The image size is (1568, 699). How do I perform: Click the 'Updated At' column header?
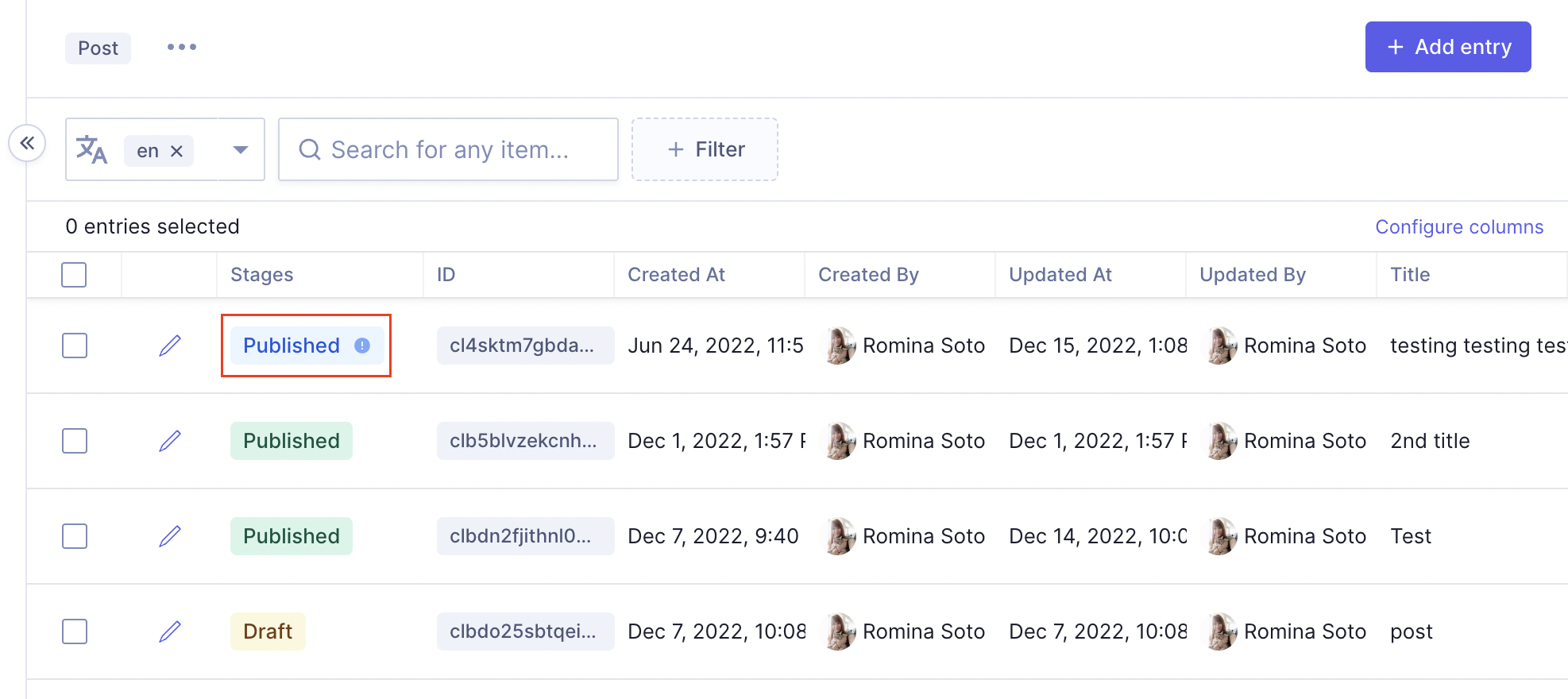[1060, 275]
